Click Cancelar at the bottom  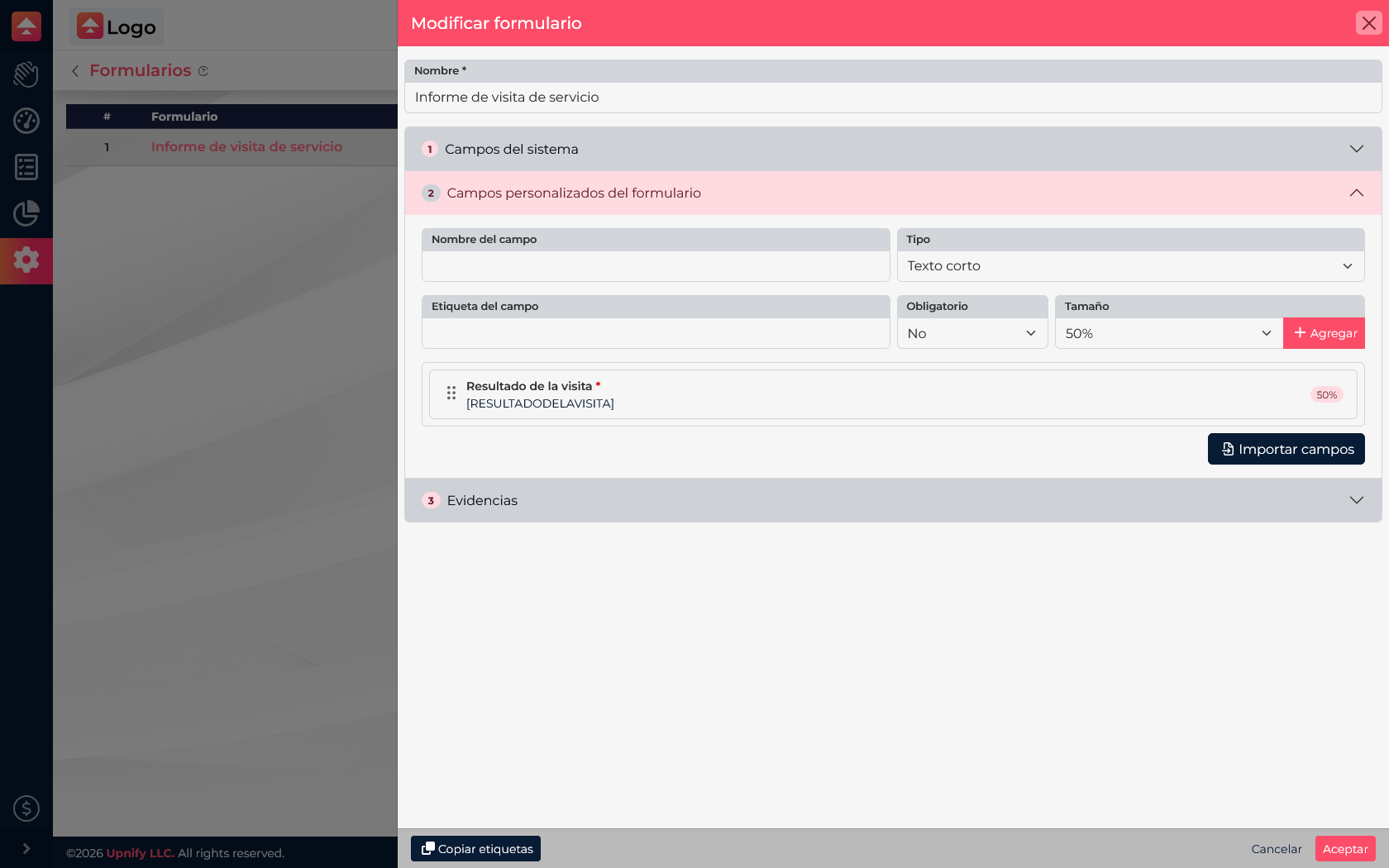(x=1277, y=849)
